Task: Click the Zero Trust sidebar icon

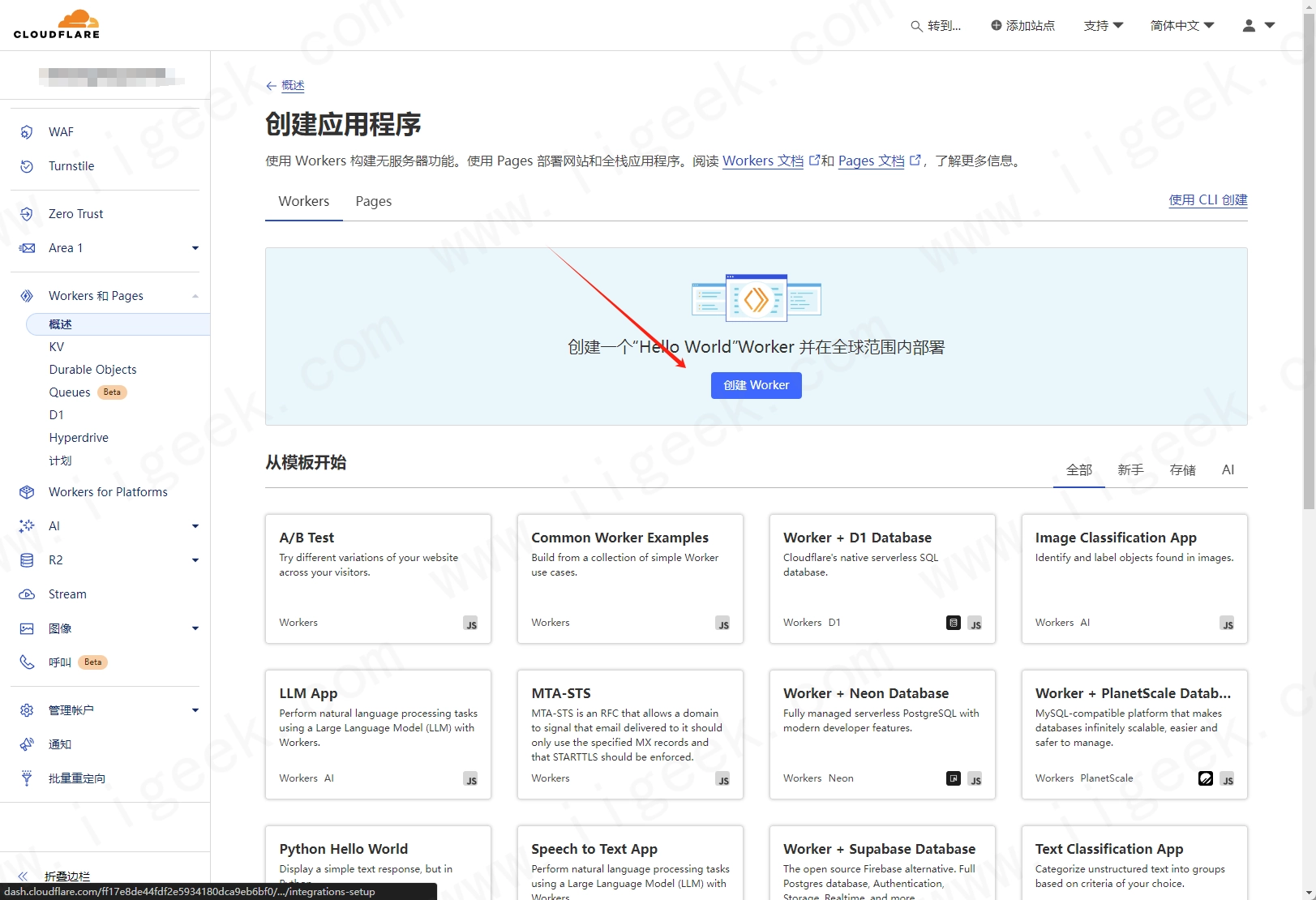Action: pos(27,214)
